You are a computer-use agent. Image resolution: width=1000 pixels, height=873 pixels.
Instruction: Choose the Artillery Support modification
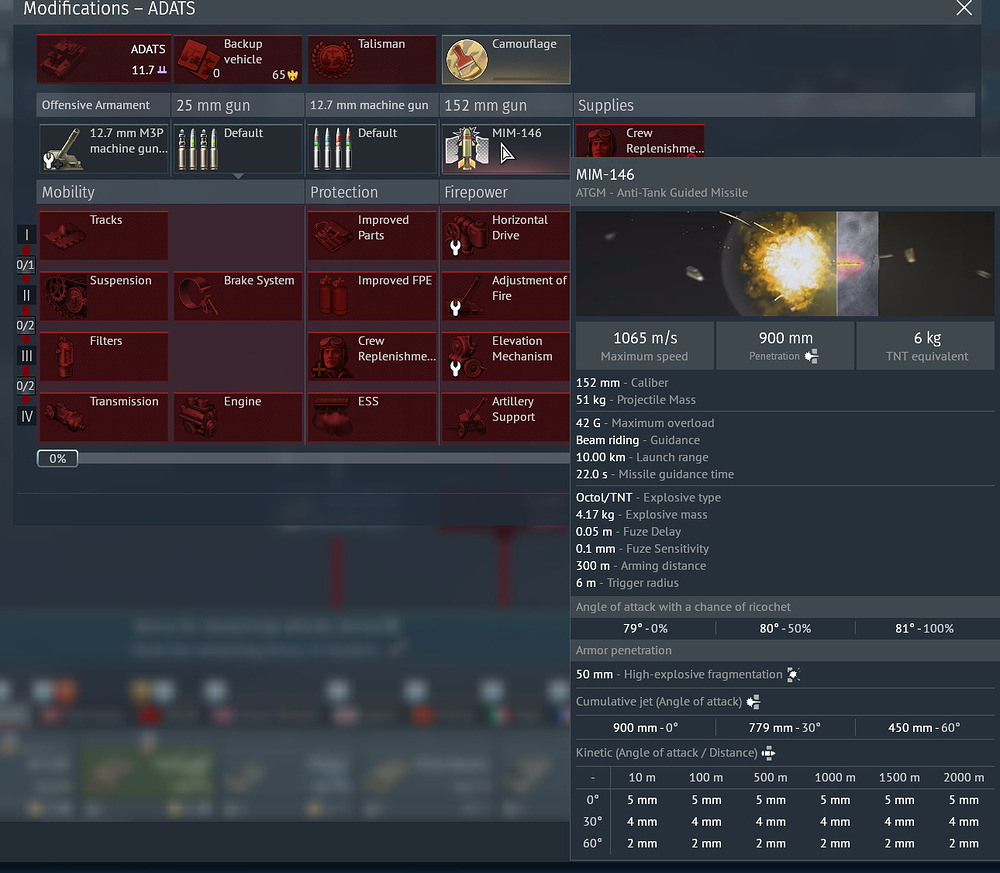[x=505, y=417]
